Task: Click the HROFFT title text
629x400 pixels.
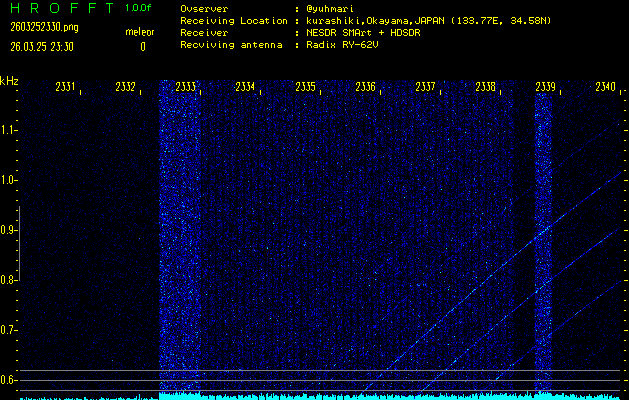Action: (60, 8)
